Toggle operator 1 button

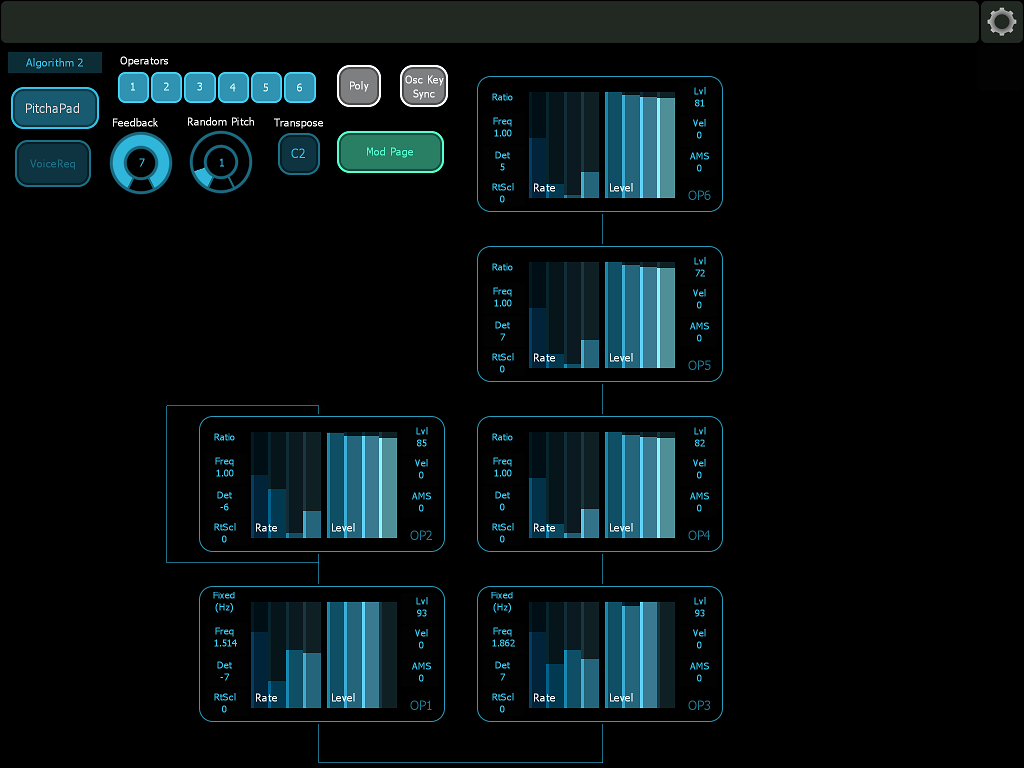pos(134,88)
